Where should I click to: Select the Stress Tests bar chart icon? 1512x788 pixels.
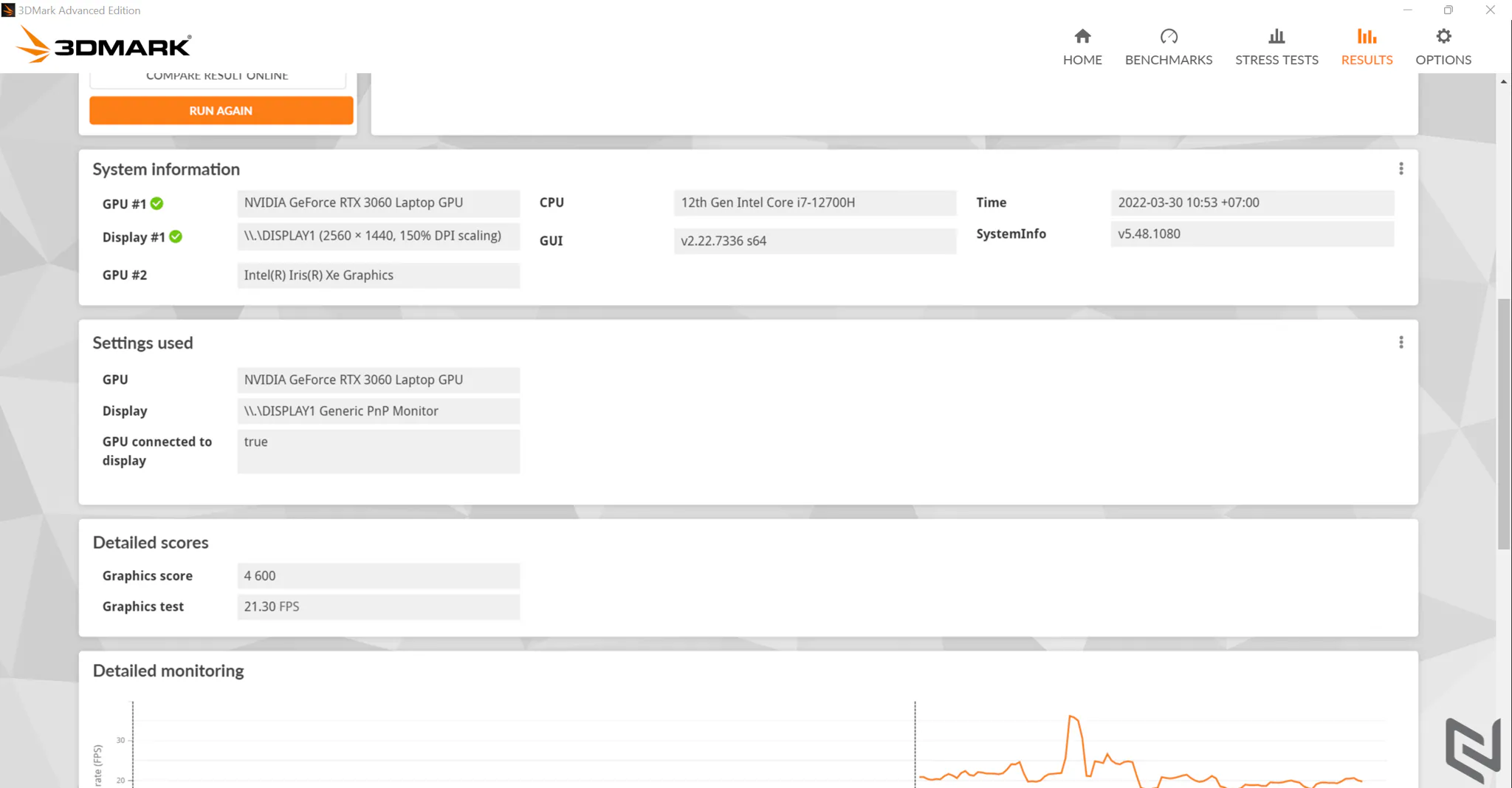click(x=1276, y=36)
